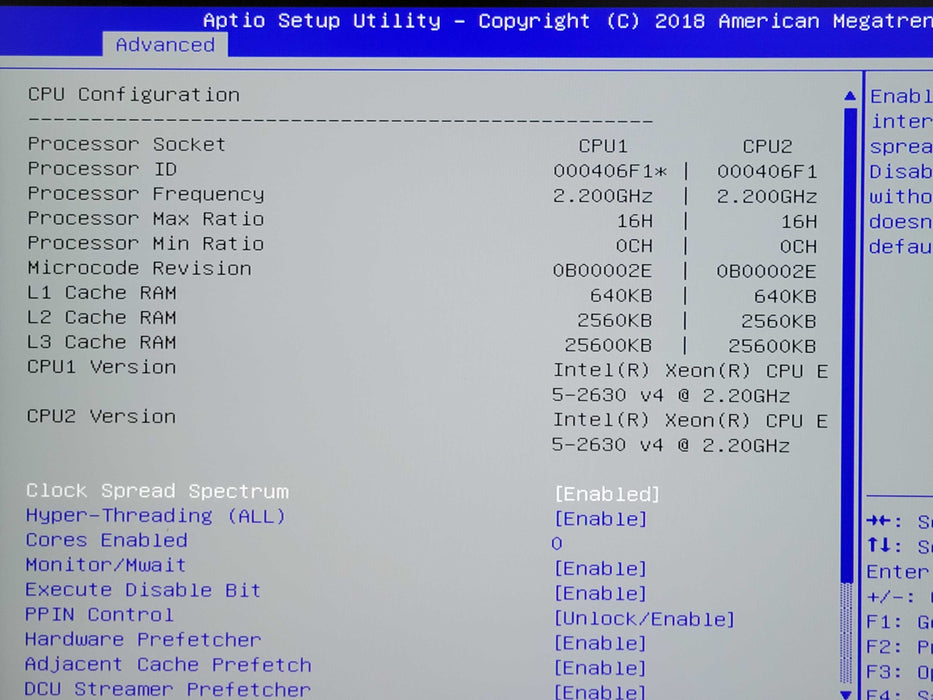The width and height of the screenshot is (933, 700).
Task: Select Cores Enabled setting
Action: coord(107,540)
